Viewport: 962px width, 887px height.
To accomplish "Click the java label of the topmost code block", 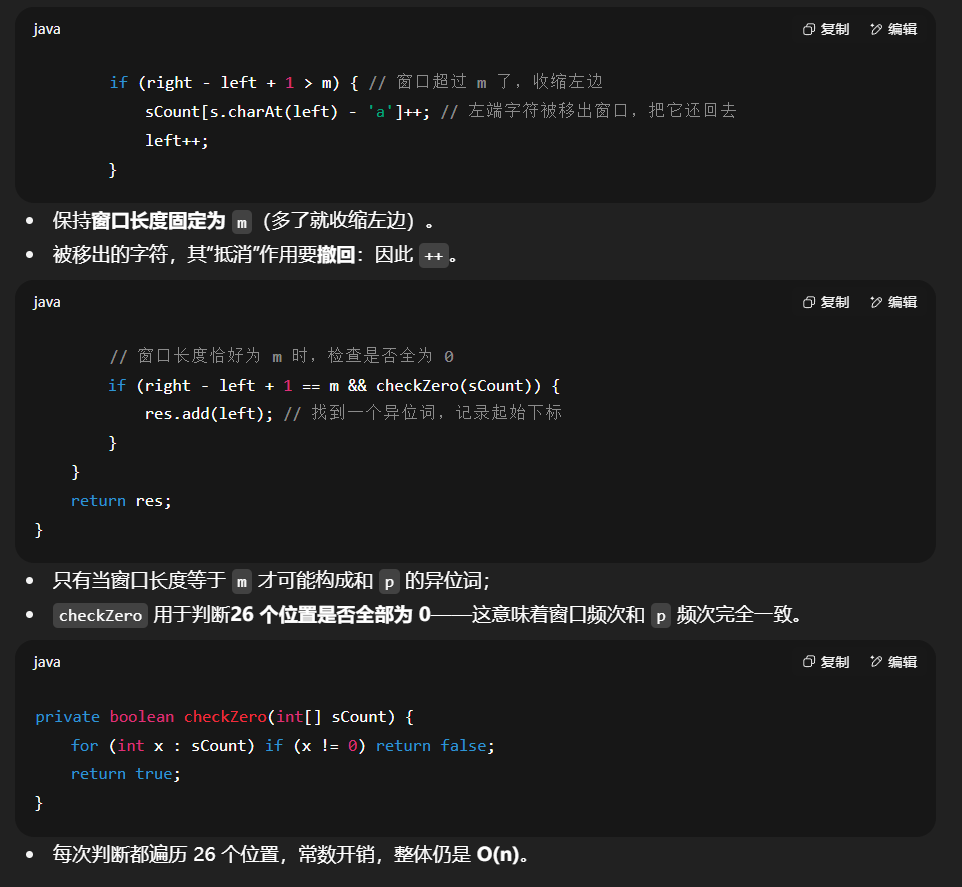I will (x=47, y=29).
